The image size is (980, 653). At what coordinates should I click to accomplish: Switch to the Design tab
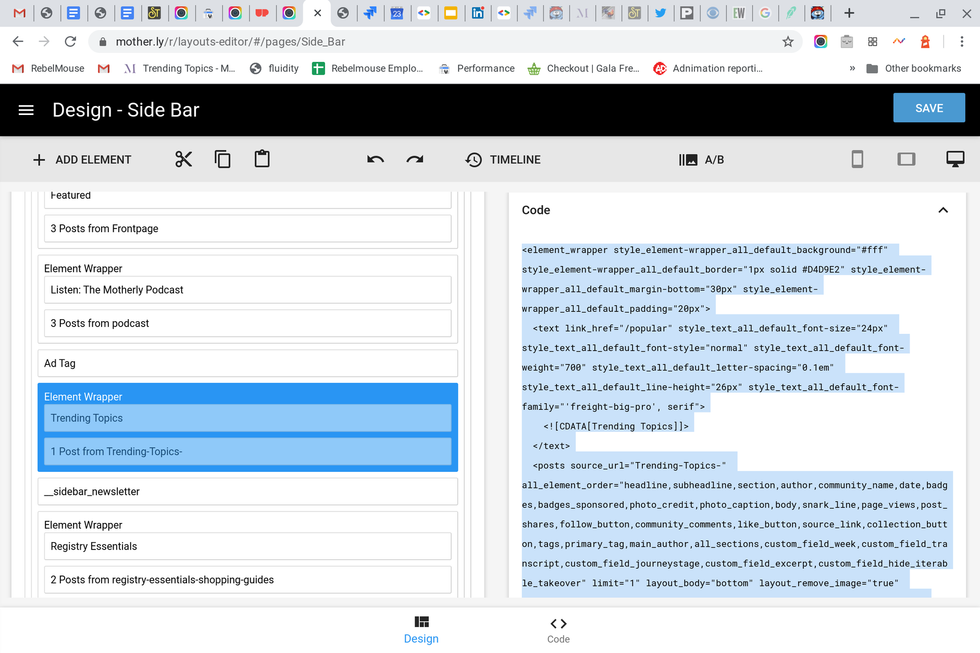pyautogui.click(x=421, y=629)
